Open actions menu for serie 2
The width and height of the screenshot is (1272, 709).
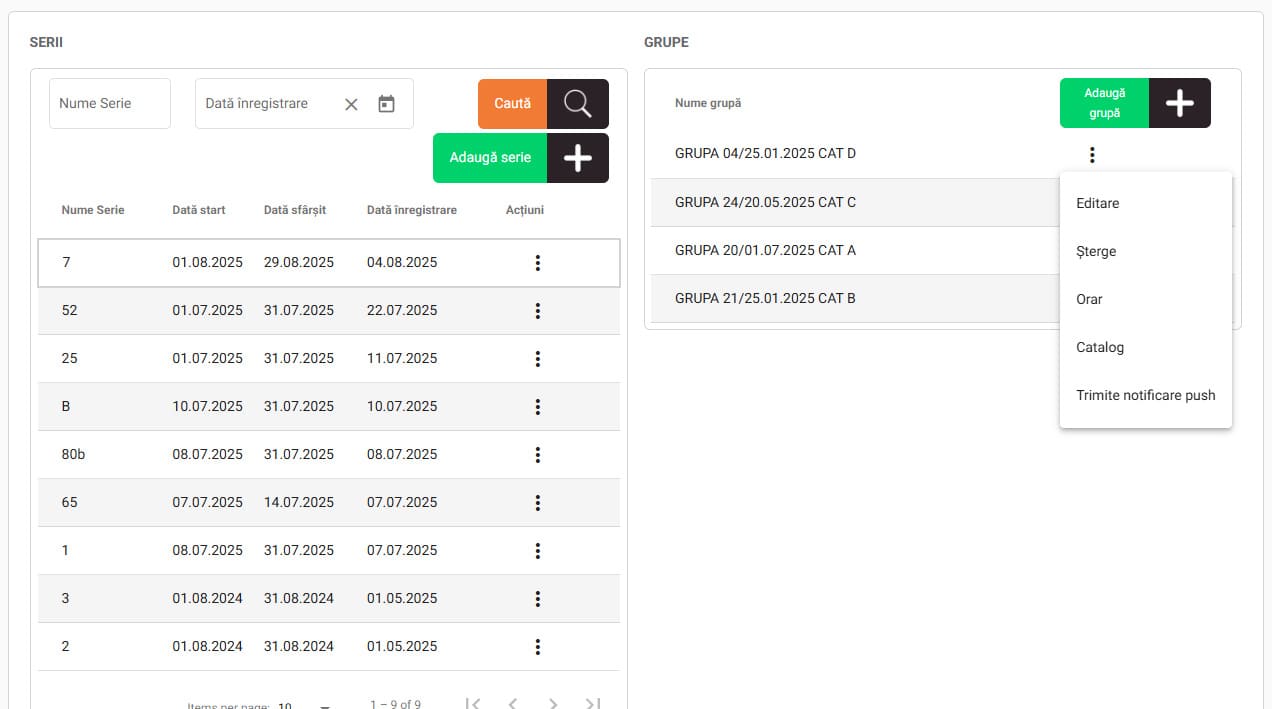pos(538,647)
